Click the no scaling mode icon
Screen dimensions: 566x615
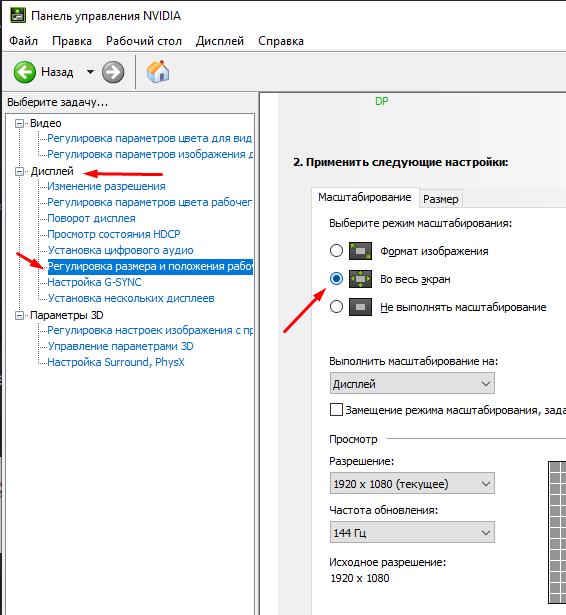(360, 307)
